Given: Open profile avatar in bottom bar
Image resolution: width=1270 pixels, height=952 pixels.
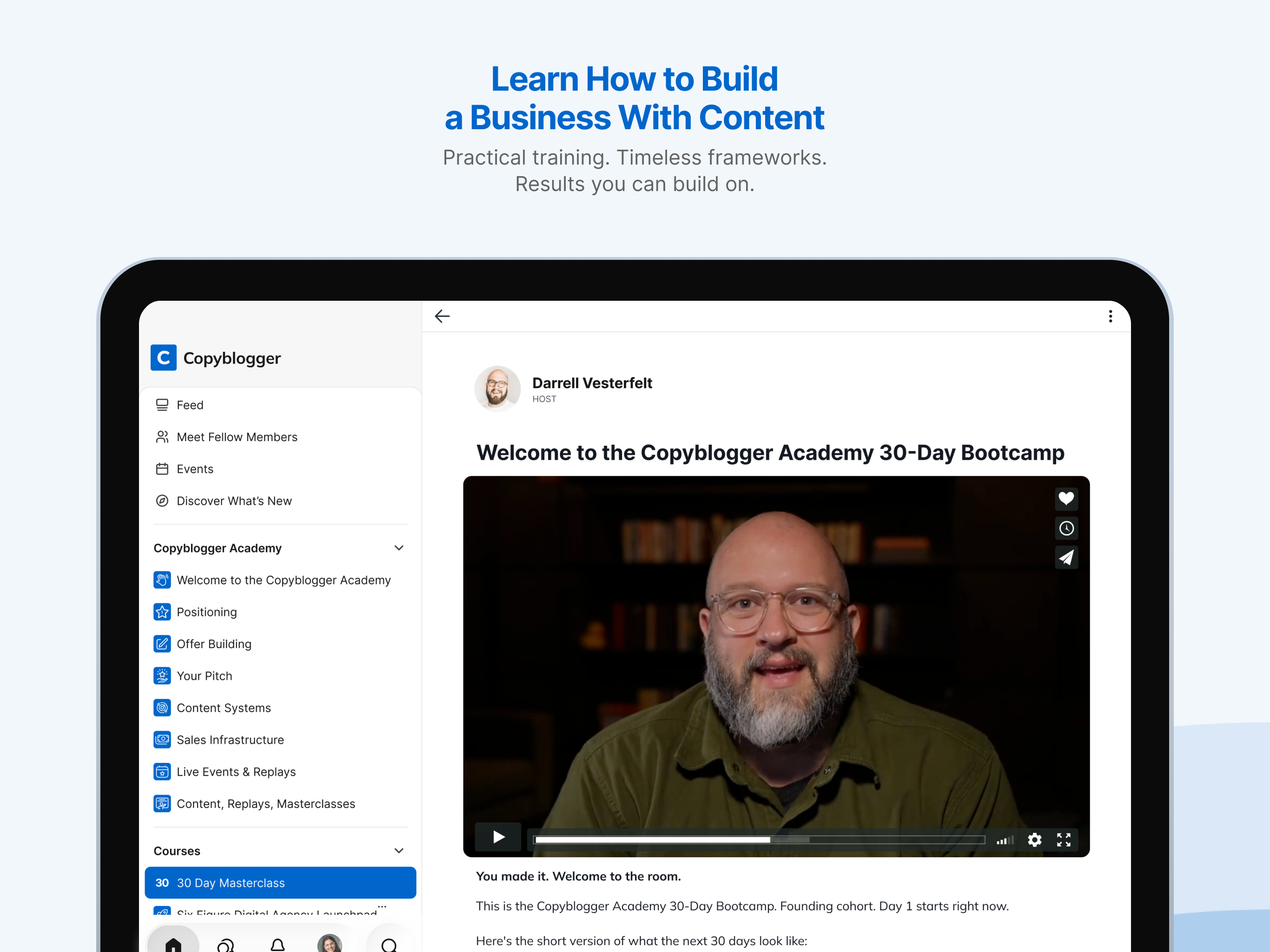Looking at the screenshot, I should click(330, 943).
